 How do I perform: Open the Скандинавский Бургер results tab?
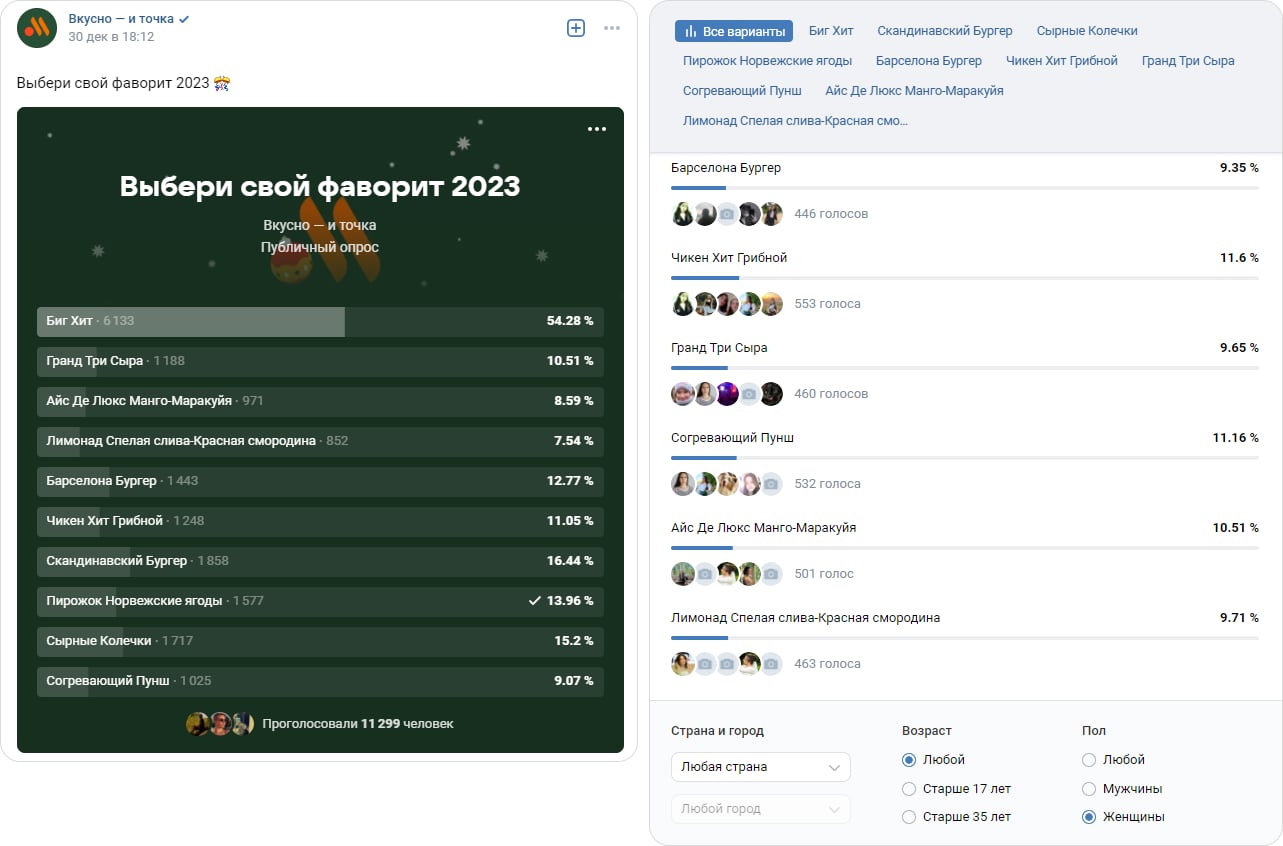(x=945, y=31)
